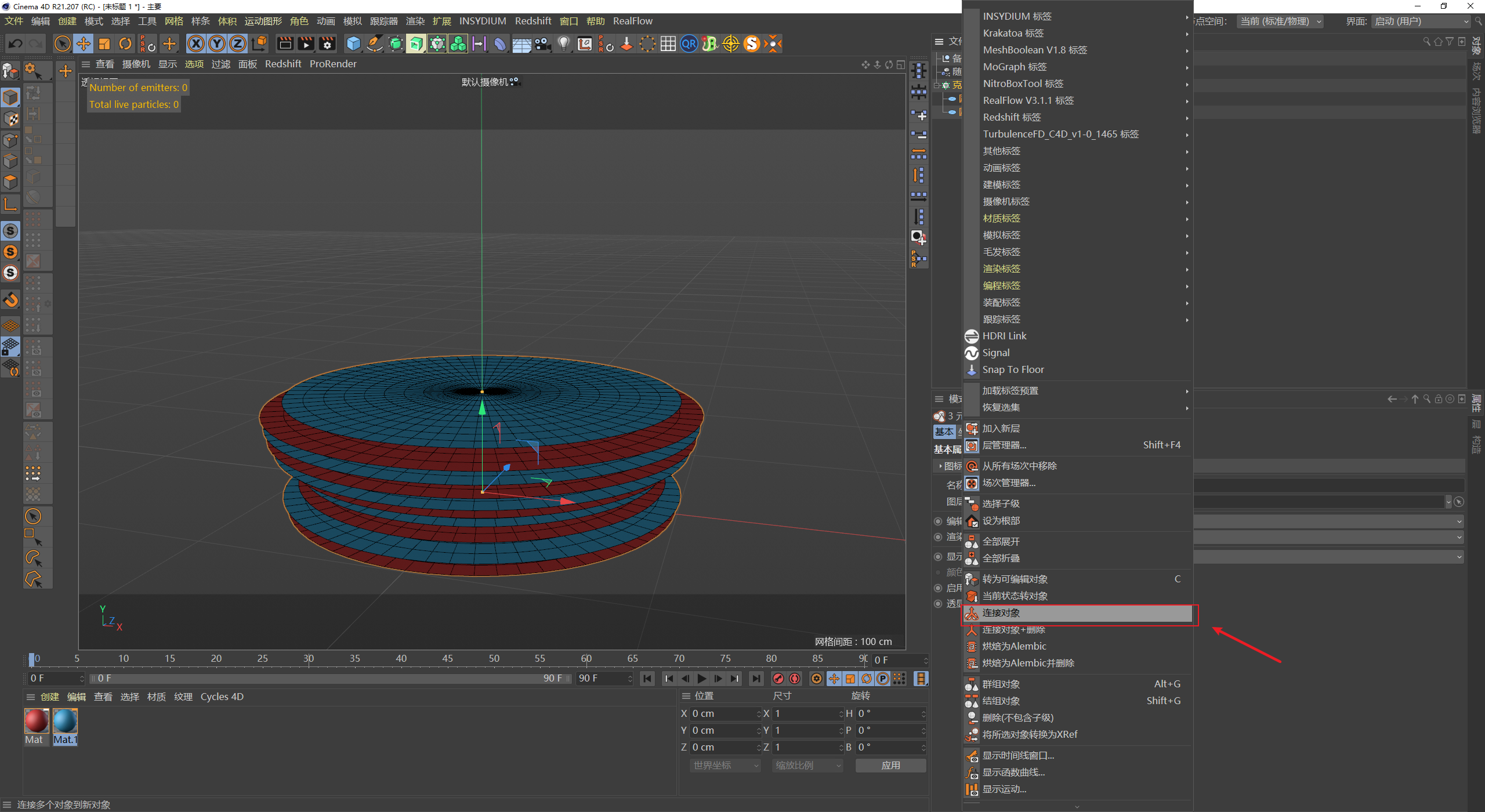Toggle the coordinate system icon

click(x=260, y=43)
